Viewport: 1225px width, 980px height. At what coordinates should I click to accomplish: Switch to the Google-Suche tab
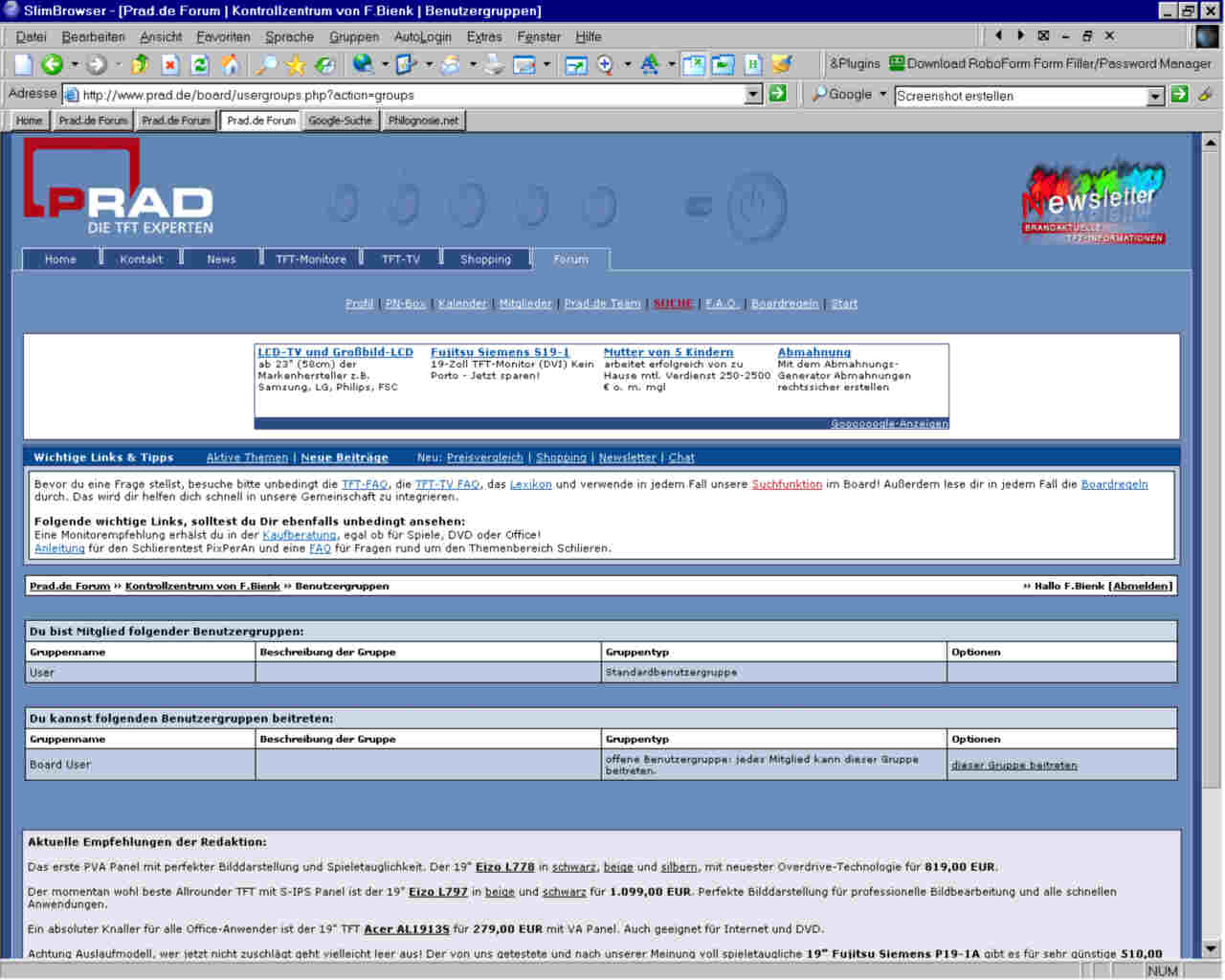tap(340, 121)
